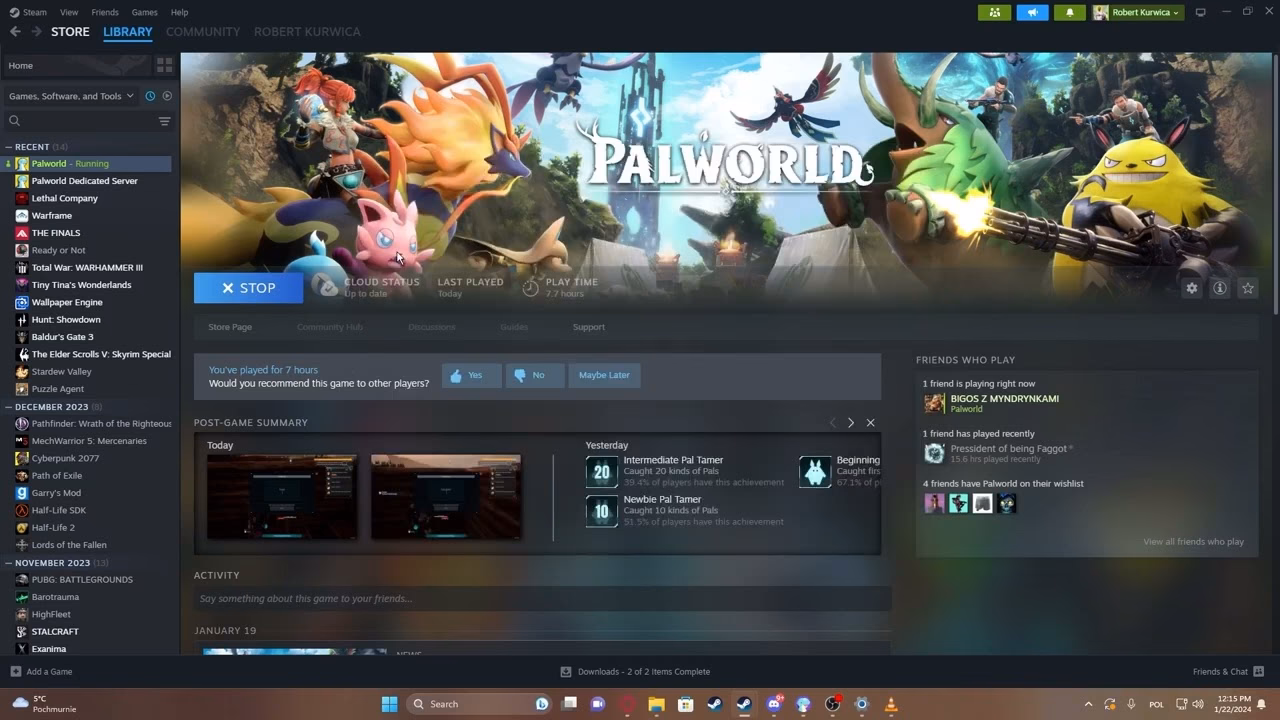Show hidden system tray icons
The image size is (1280, 720).
point(1088,704)
